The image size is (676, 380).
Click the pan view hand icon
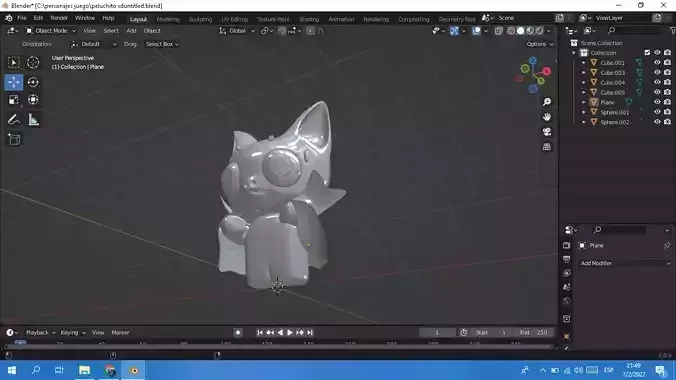coord(547,117)
